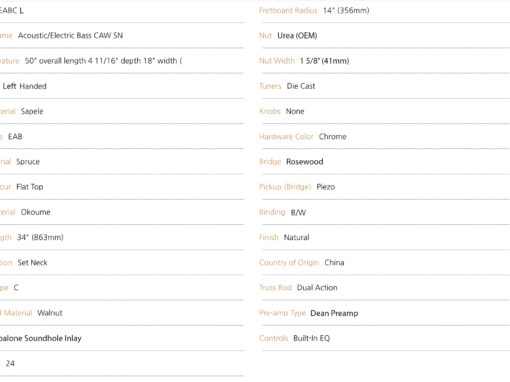Select the Tuners value Die Cast
Viewport: 510px width, 382px height.
301,86
